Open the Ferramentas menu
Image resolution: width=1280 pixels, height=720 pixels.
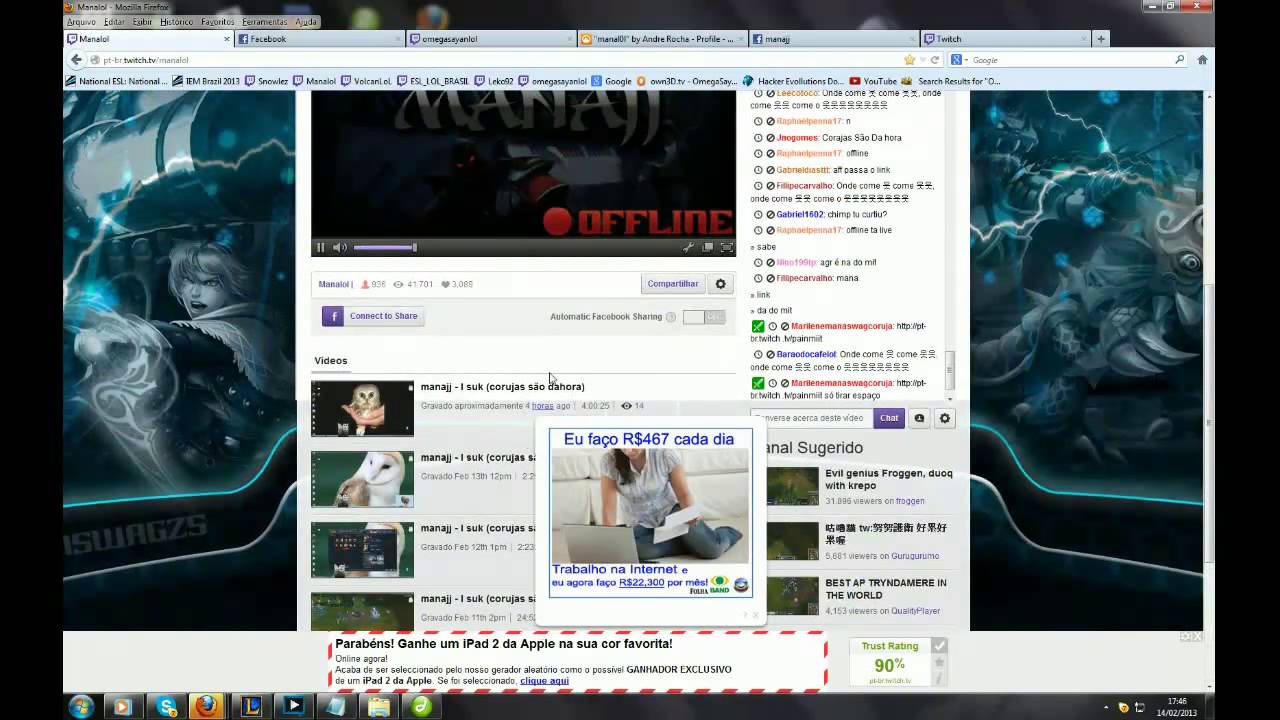click(x=265, y=21)
